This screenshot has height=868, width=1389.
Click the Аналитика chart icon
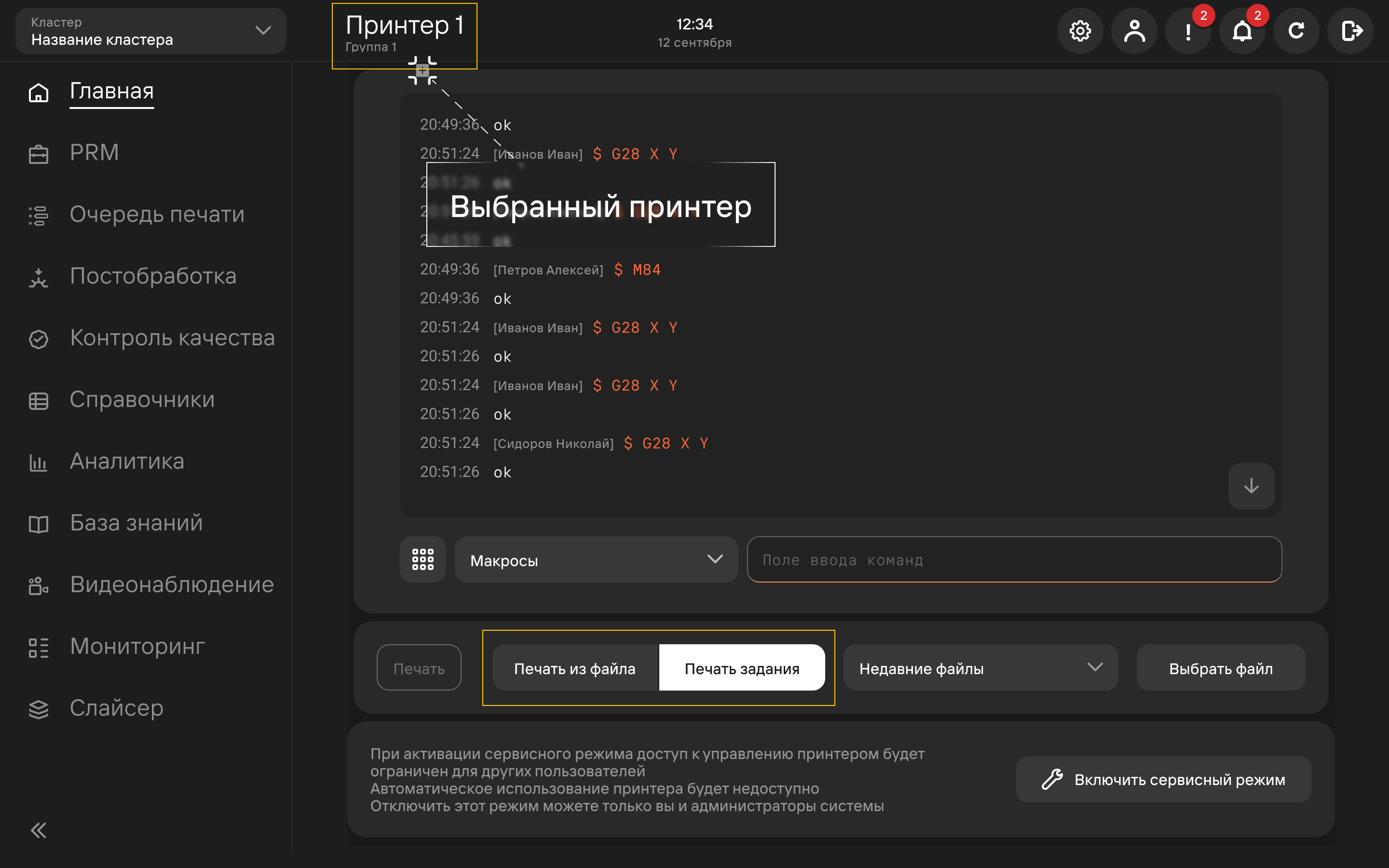pyautogui.click(x=39, y=463)
